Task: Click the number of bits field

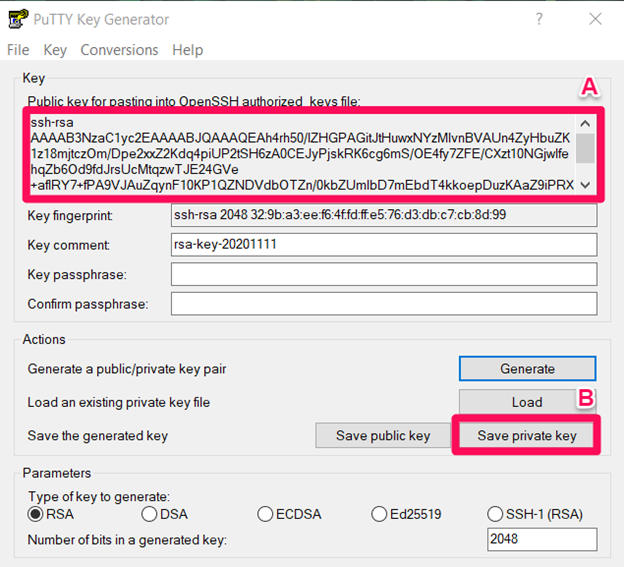Action: point(541,540)
